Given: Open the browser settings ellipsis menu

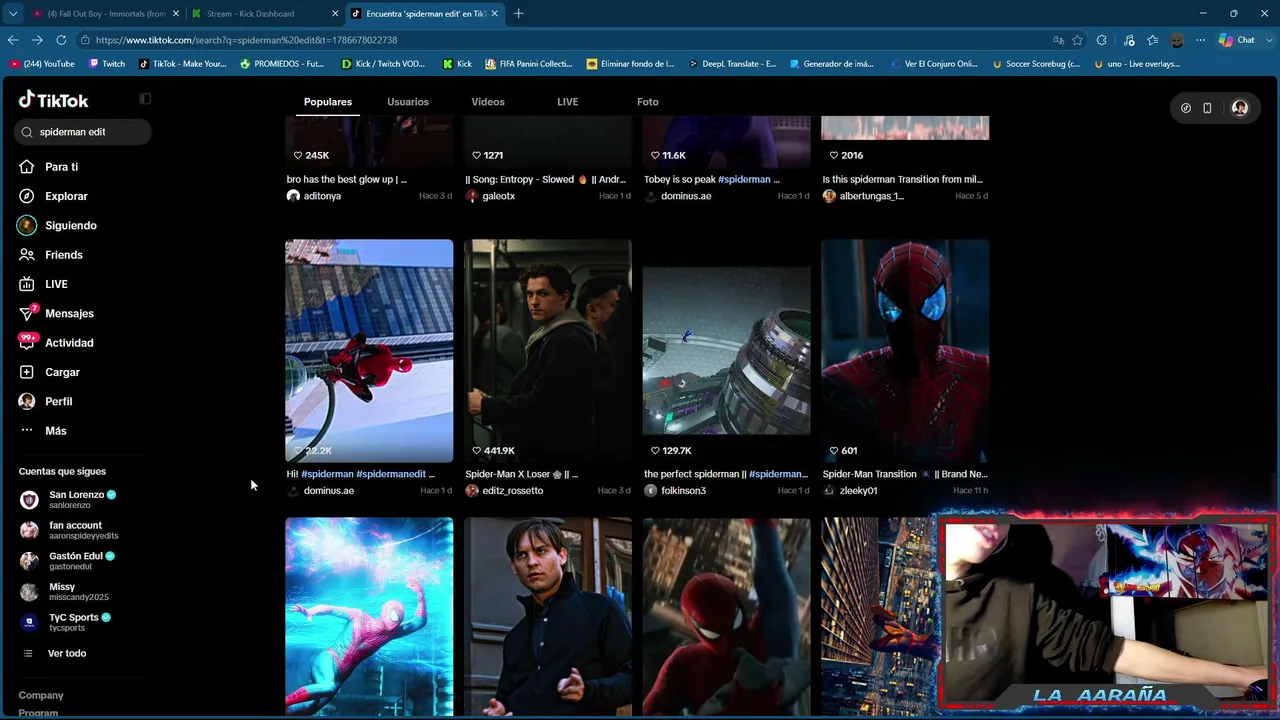Looking at the screenshot, I should click(x=1201, y=40).
